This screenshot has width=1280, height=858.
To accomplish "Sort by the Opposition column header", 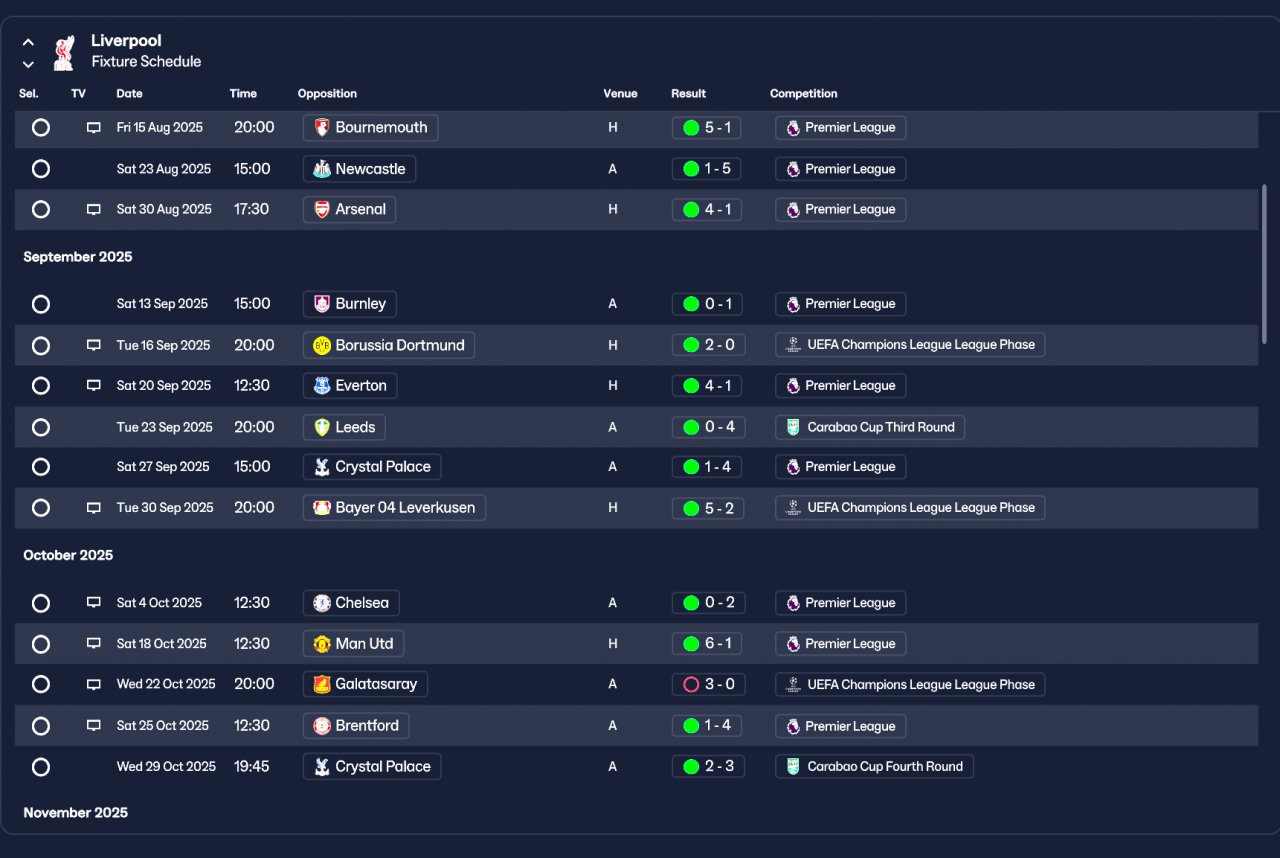I will [x=327, y=94].
